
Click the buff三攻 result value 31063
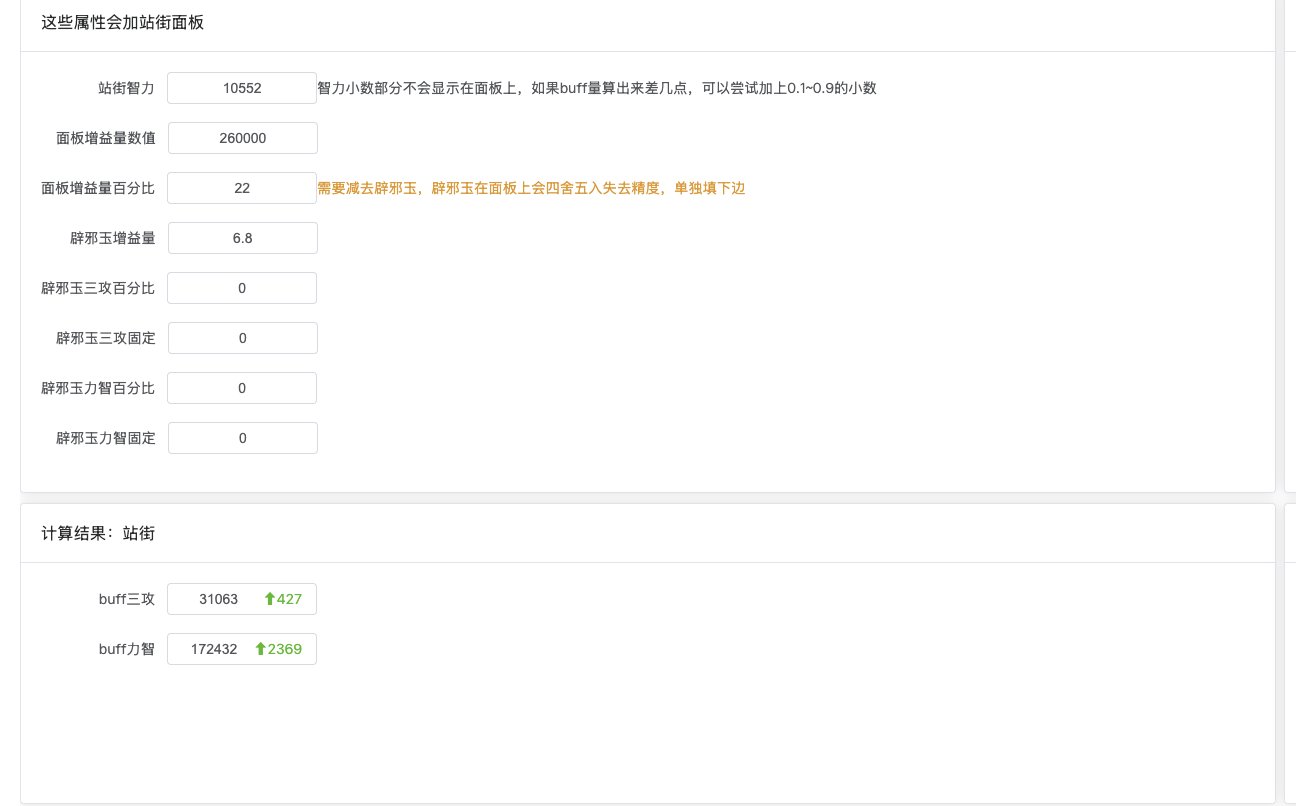tap(218, 599)
